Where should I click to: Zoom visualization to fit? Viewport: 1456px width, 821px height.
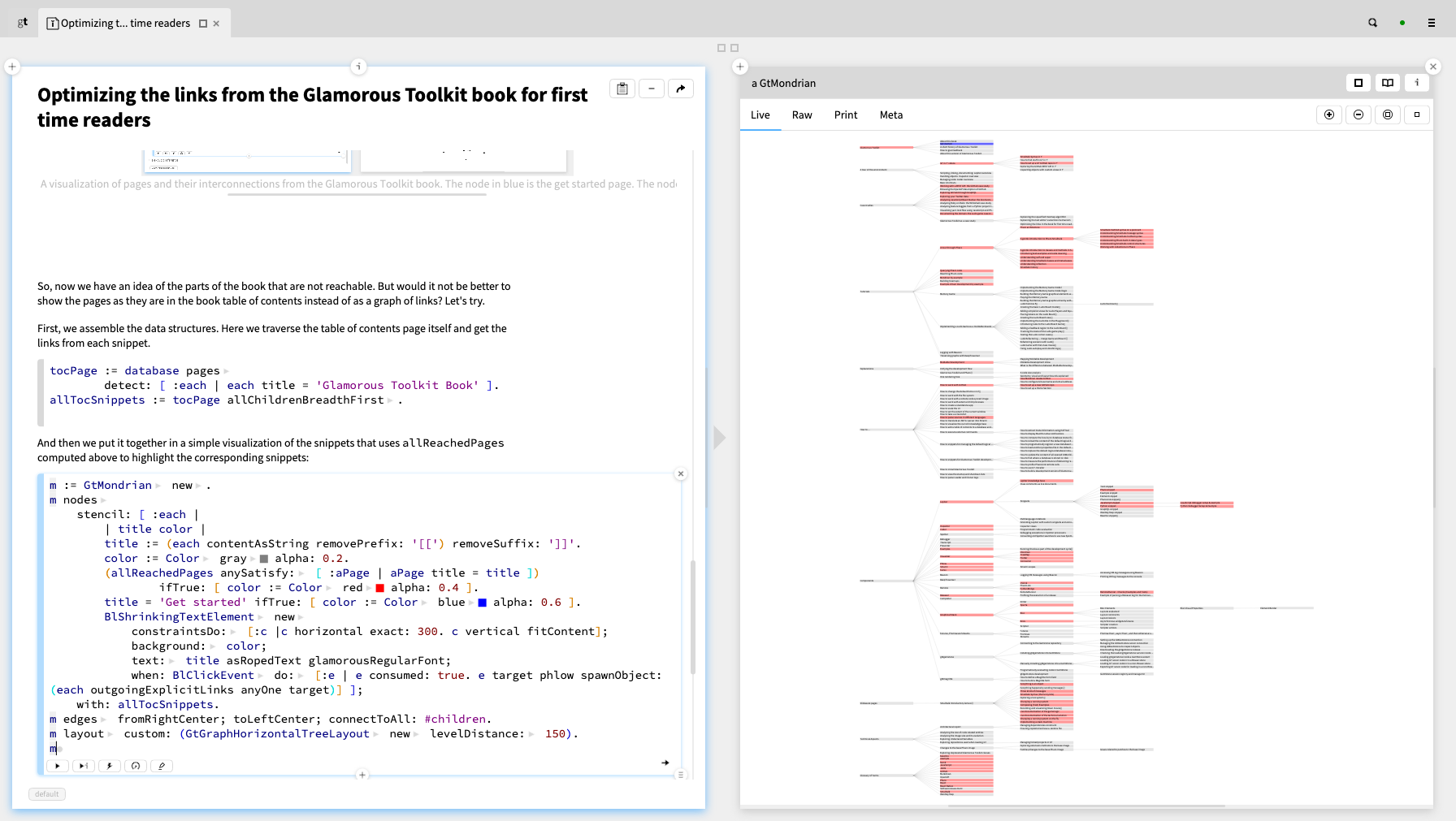click(x=1388, y=115)
